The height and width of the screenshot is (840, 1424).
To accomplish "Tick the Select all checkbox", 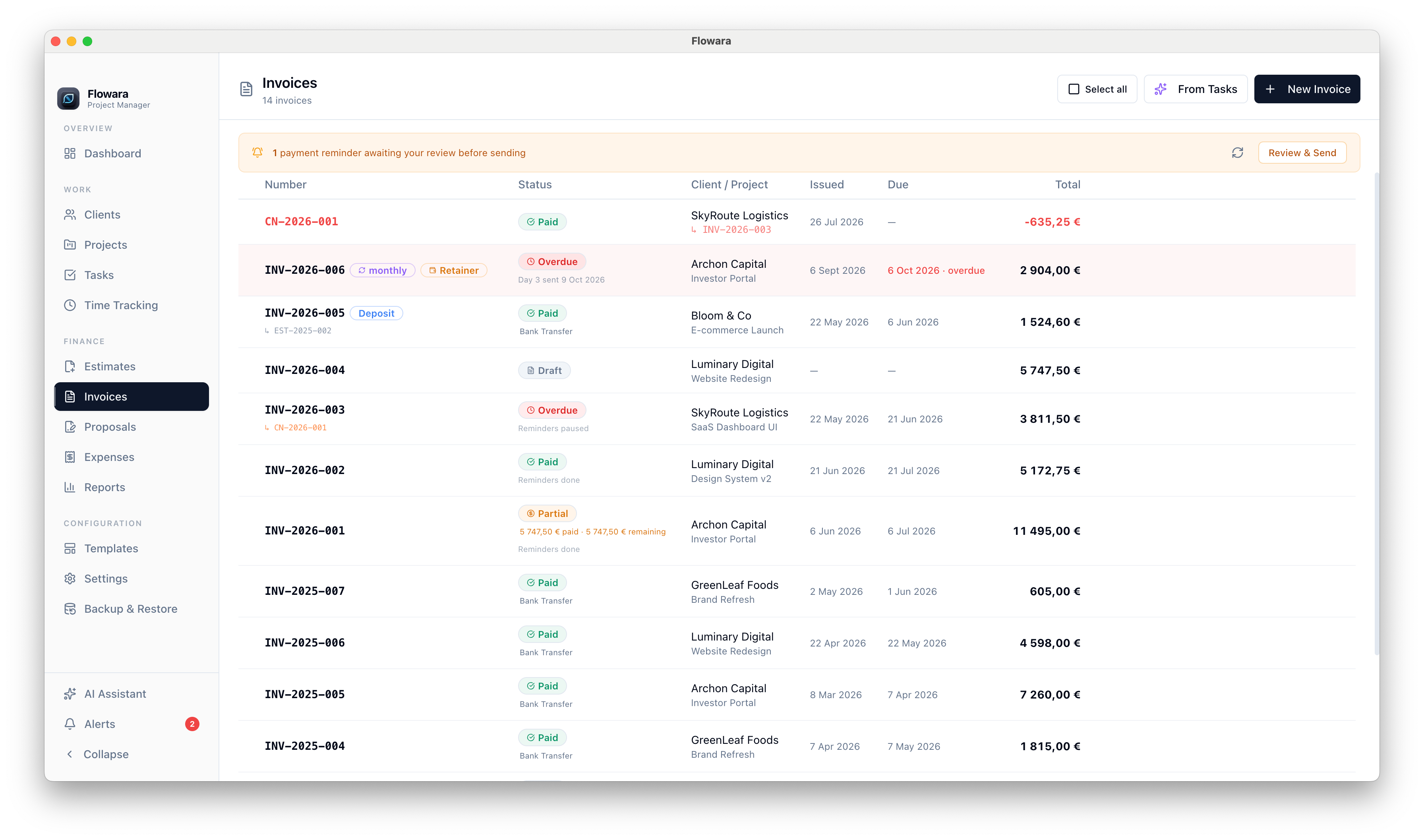I will (x=1074, y=89).
